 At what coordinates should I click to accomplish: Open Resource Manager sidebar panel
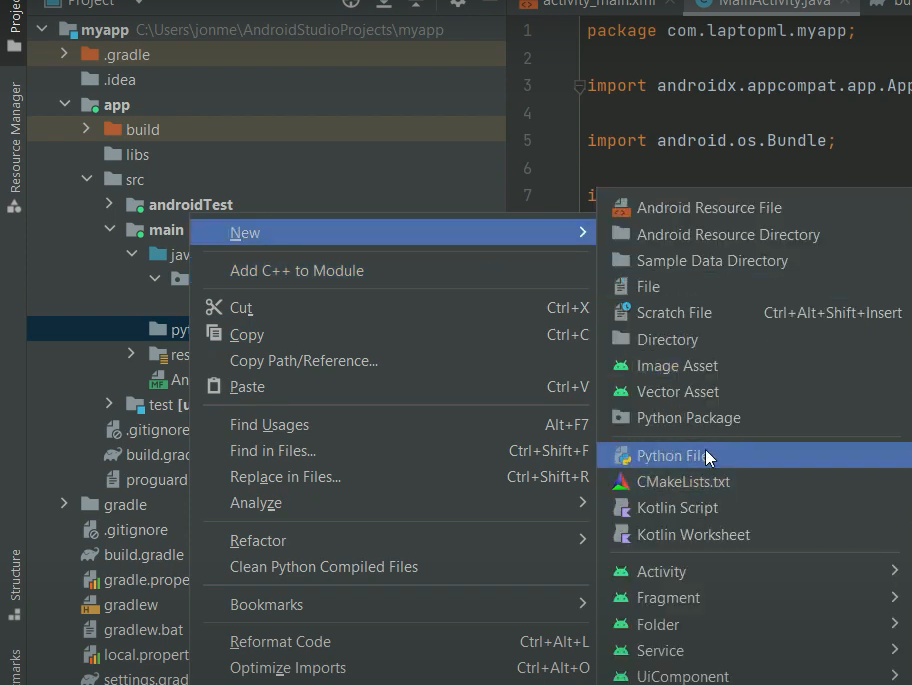(x=15, y=147)
